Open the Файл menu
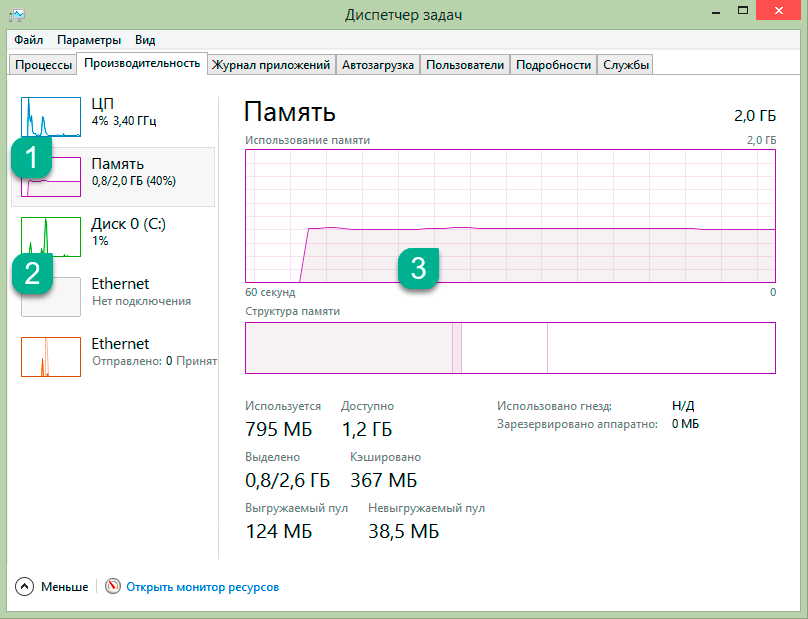The height and width of the screenshot is (619, 808). point(28,40)
